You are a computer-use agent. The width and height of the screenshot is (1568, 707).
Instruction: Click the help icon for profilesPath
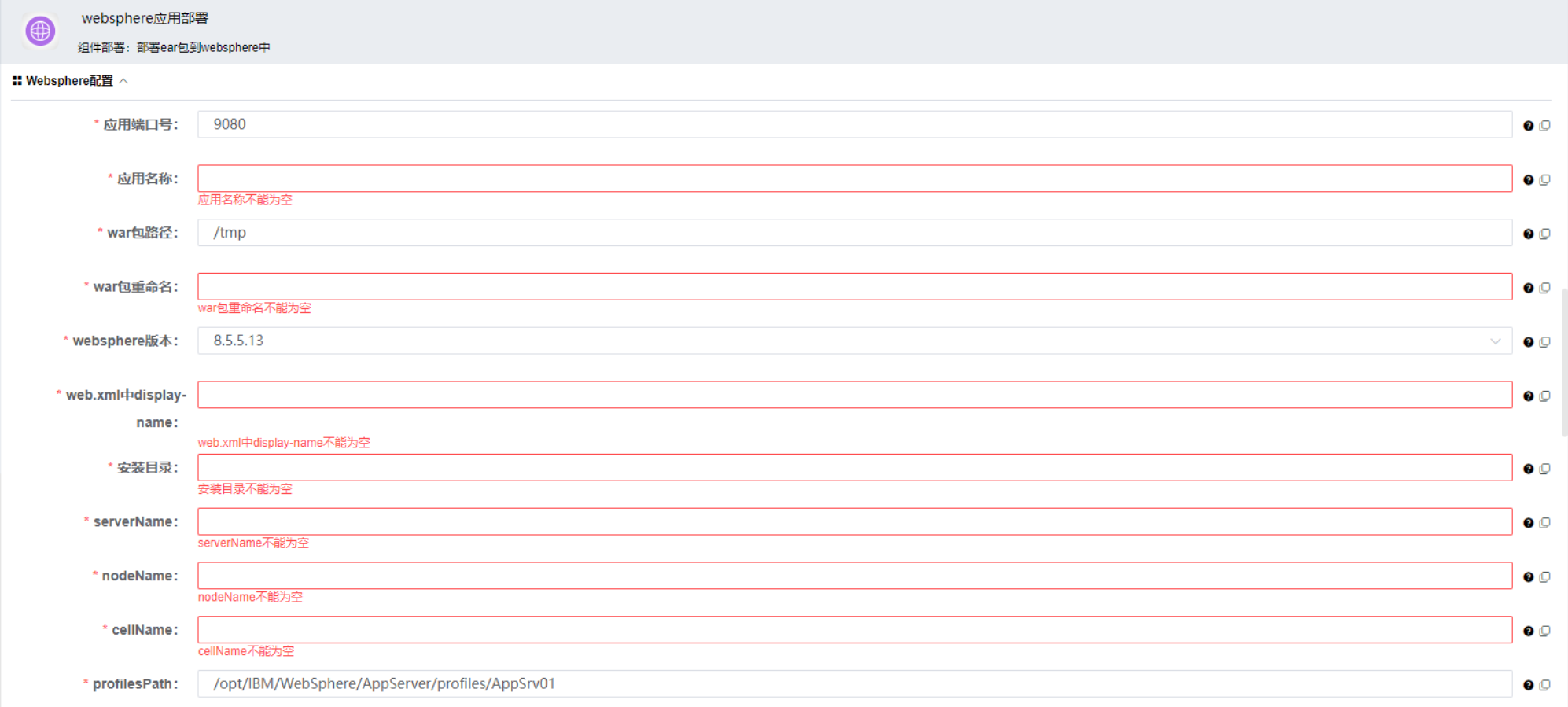1528,686
